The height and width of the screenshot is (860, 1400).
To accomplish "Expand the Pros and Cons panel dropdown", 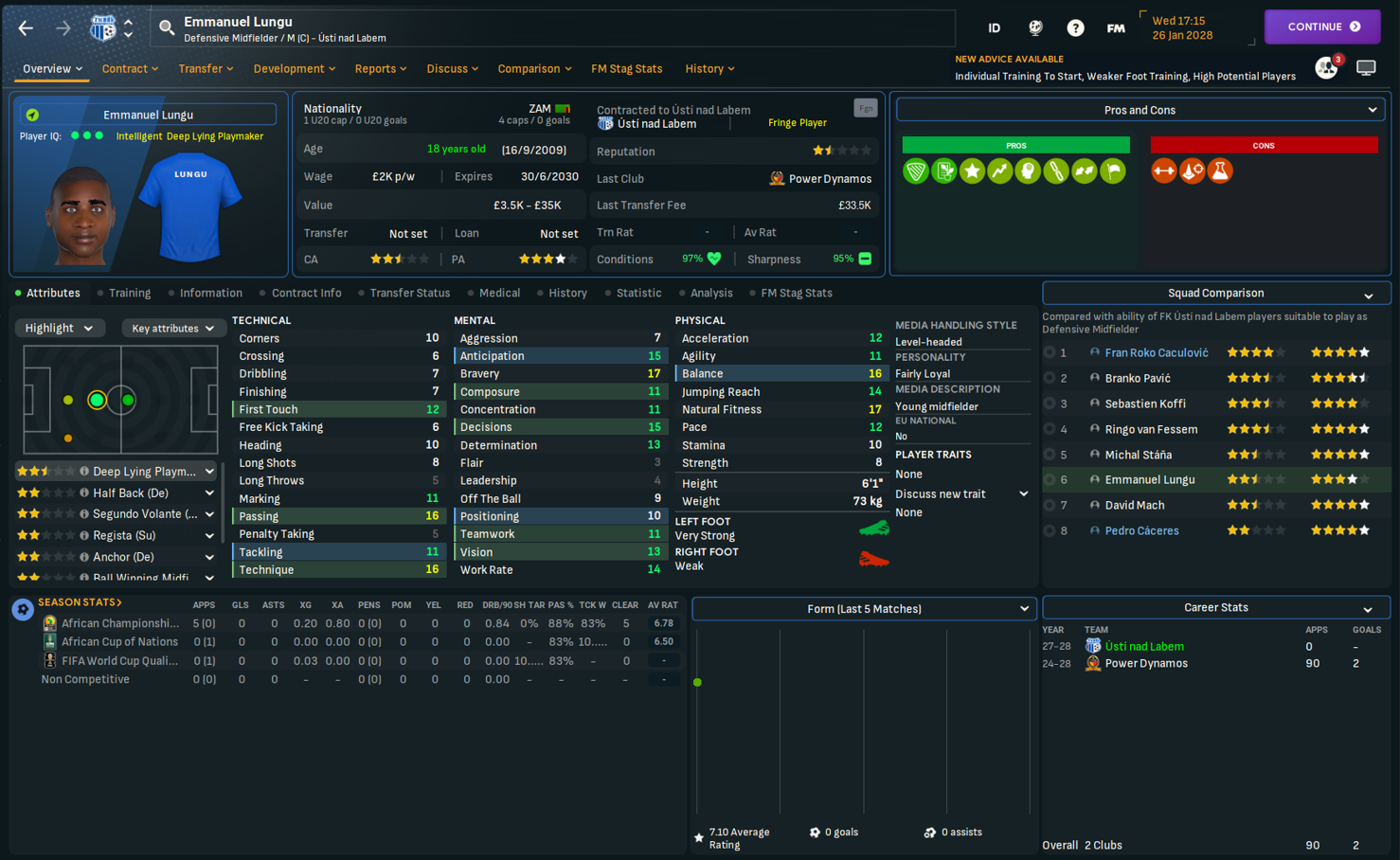I will (1372, 111).
